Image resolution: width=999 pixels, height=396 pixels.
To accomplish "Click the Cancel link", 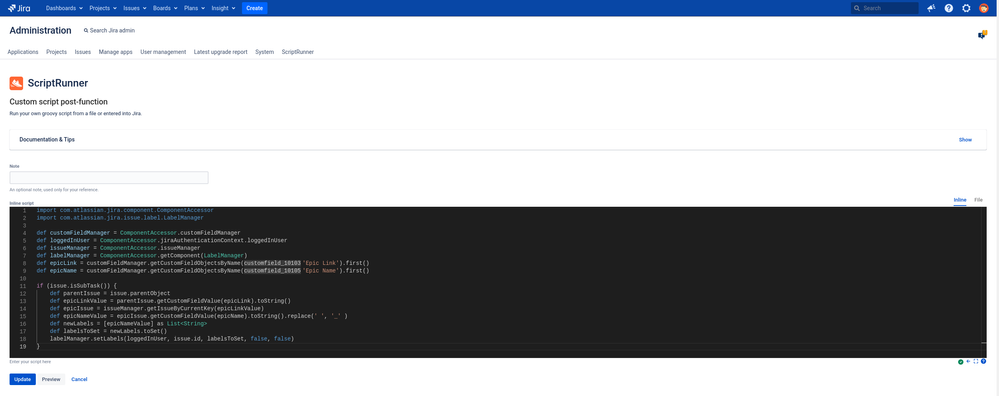I will (79, 379).
